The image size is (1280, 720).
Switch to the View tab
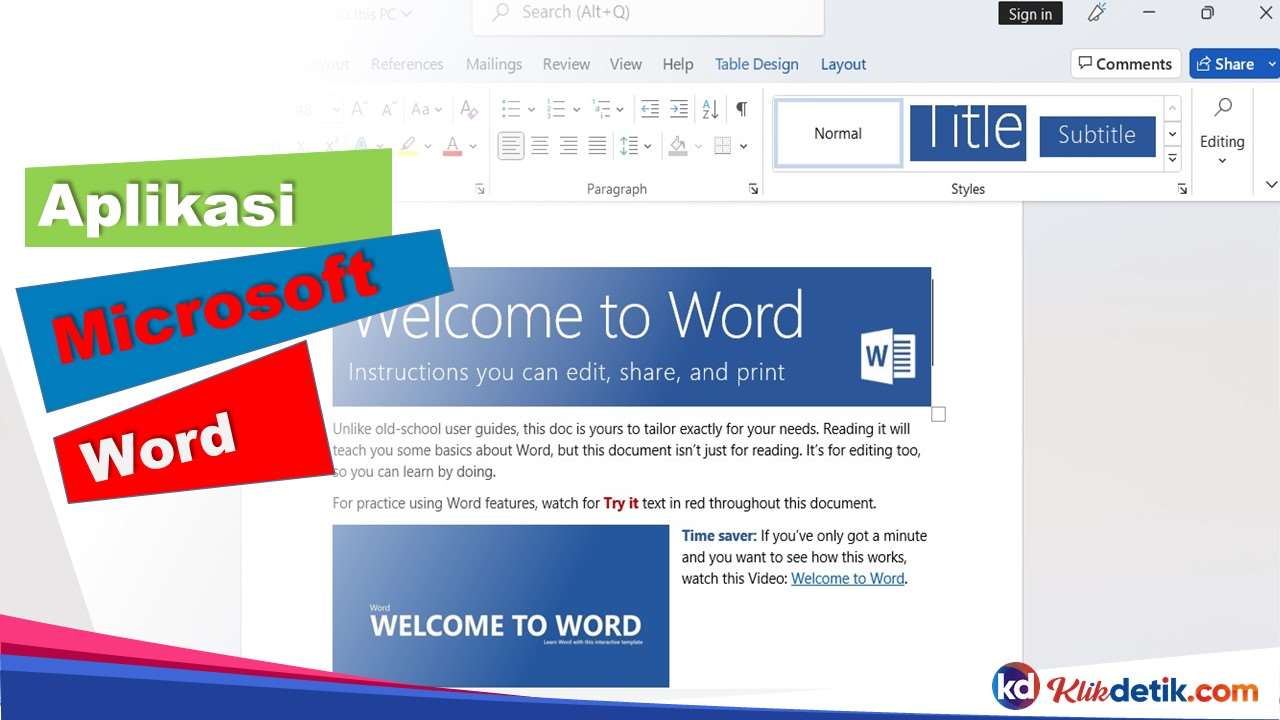tap(626, 64)
